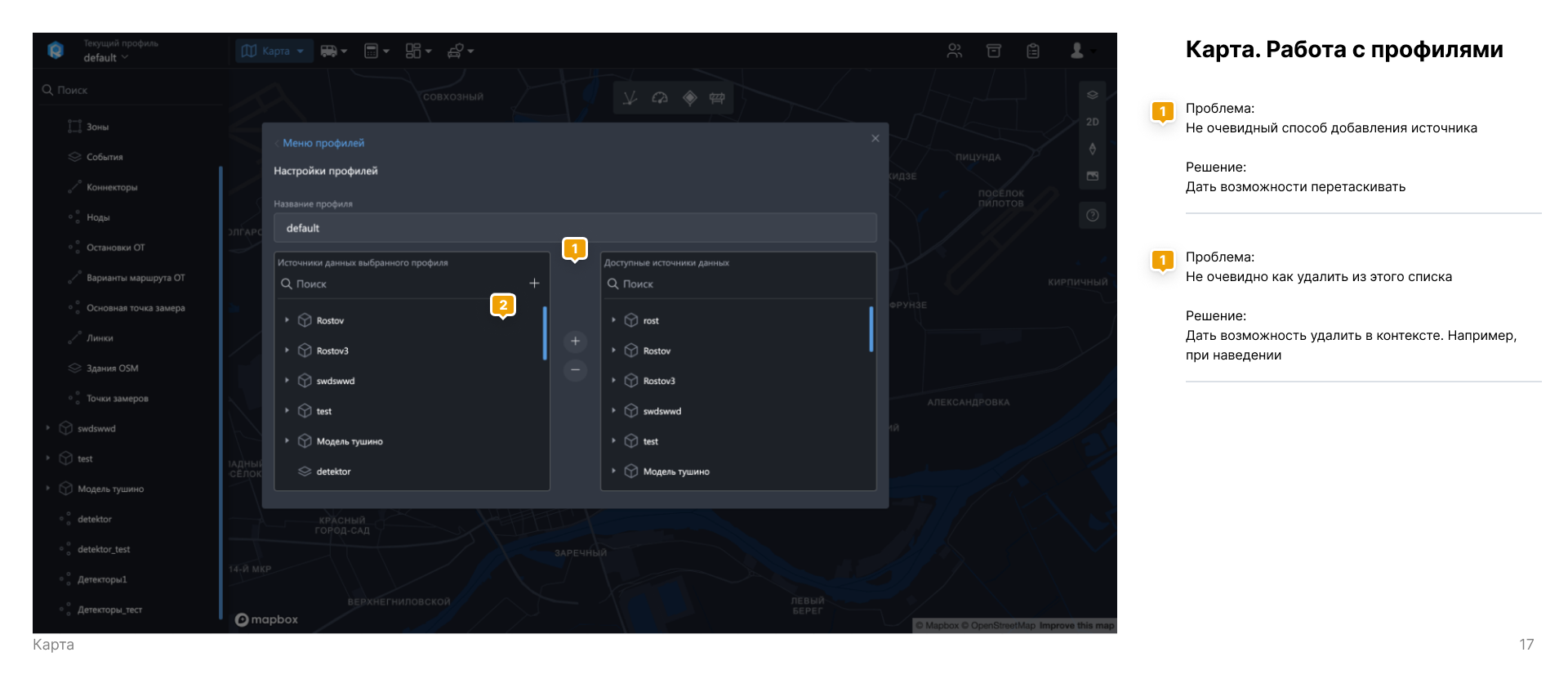Expand Rostov in selected profile sources list
Viewport: 1568px width, 688px height.
pos(287,320)
